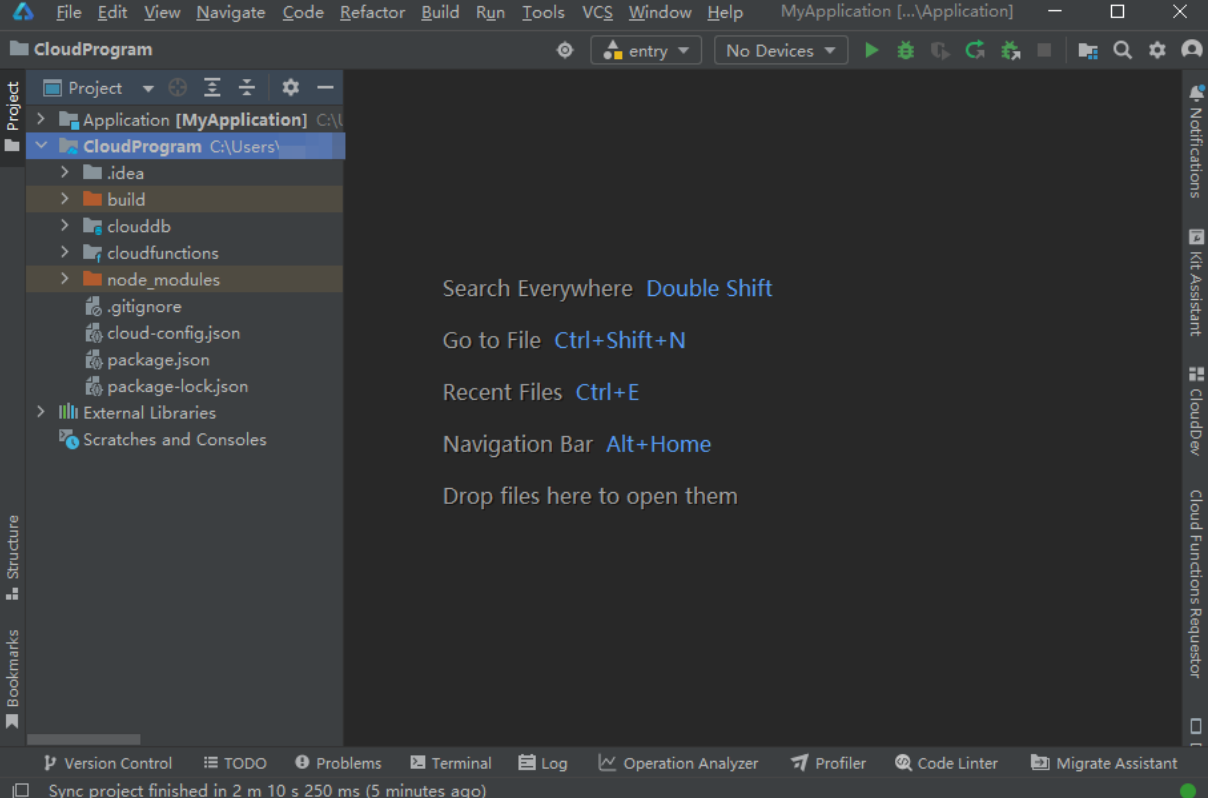This screenshot has height=798, width=1209.
Task: Select cloud-config.json file
Action: coord(173,333)
